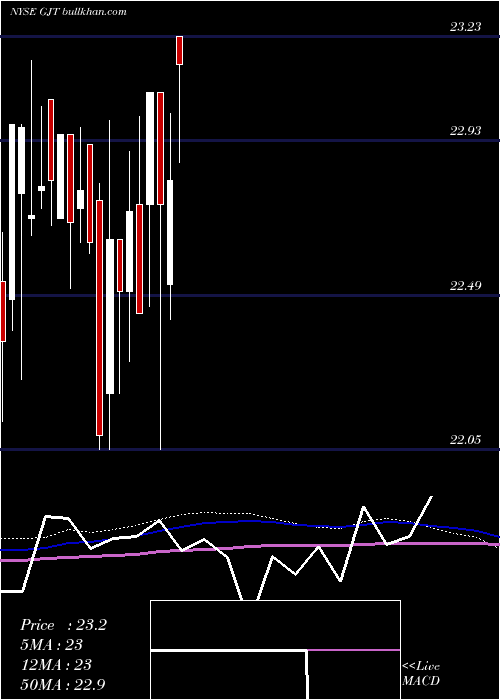
Task: Click the '12MA : 23' value
Action: tap(56, 665)
